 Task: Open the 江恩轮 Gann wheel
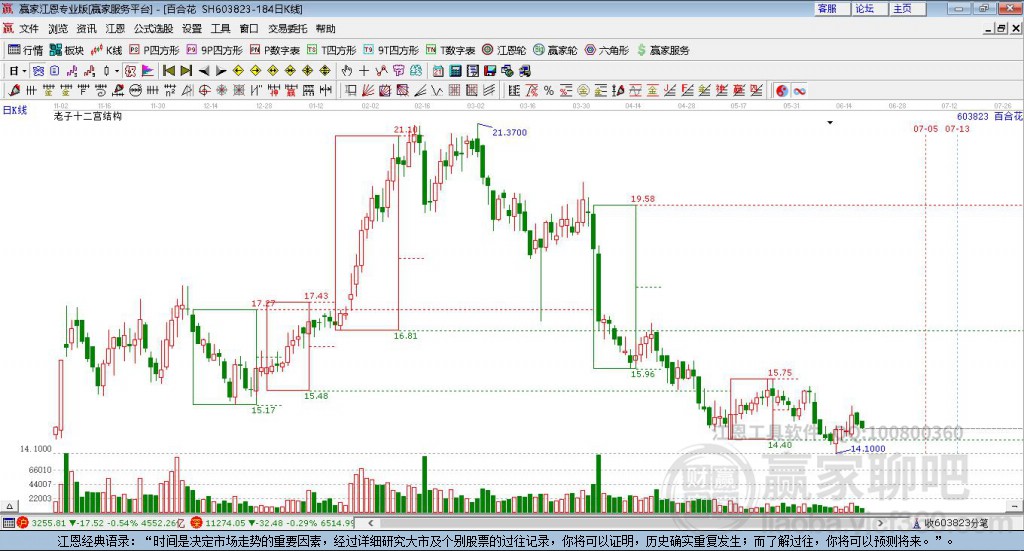tap(504, 50)
